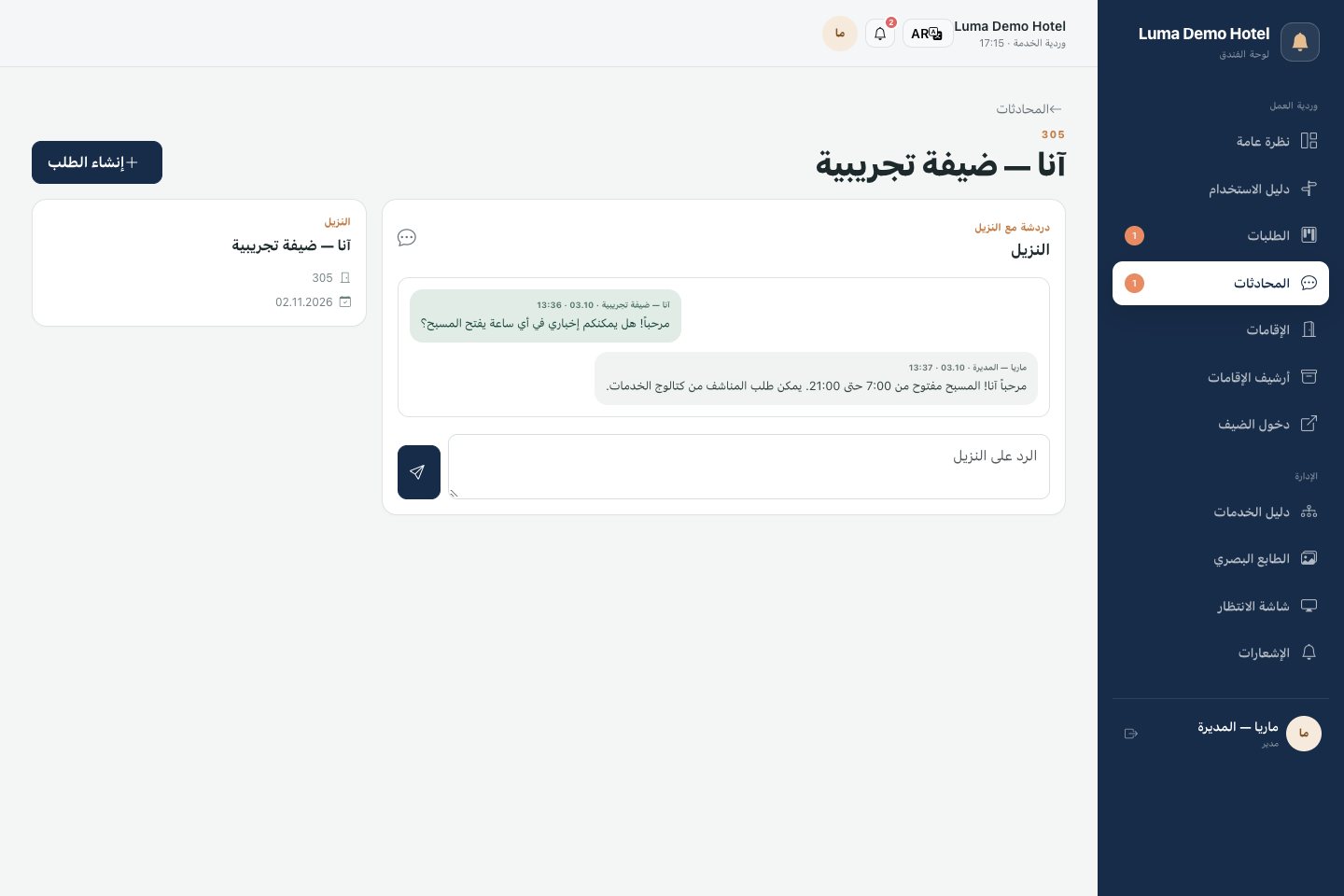Click the page heading آنا — ضيفة تجريبية
This screenshot has width=1344, height=896.
(x=940, y=165)
